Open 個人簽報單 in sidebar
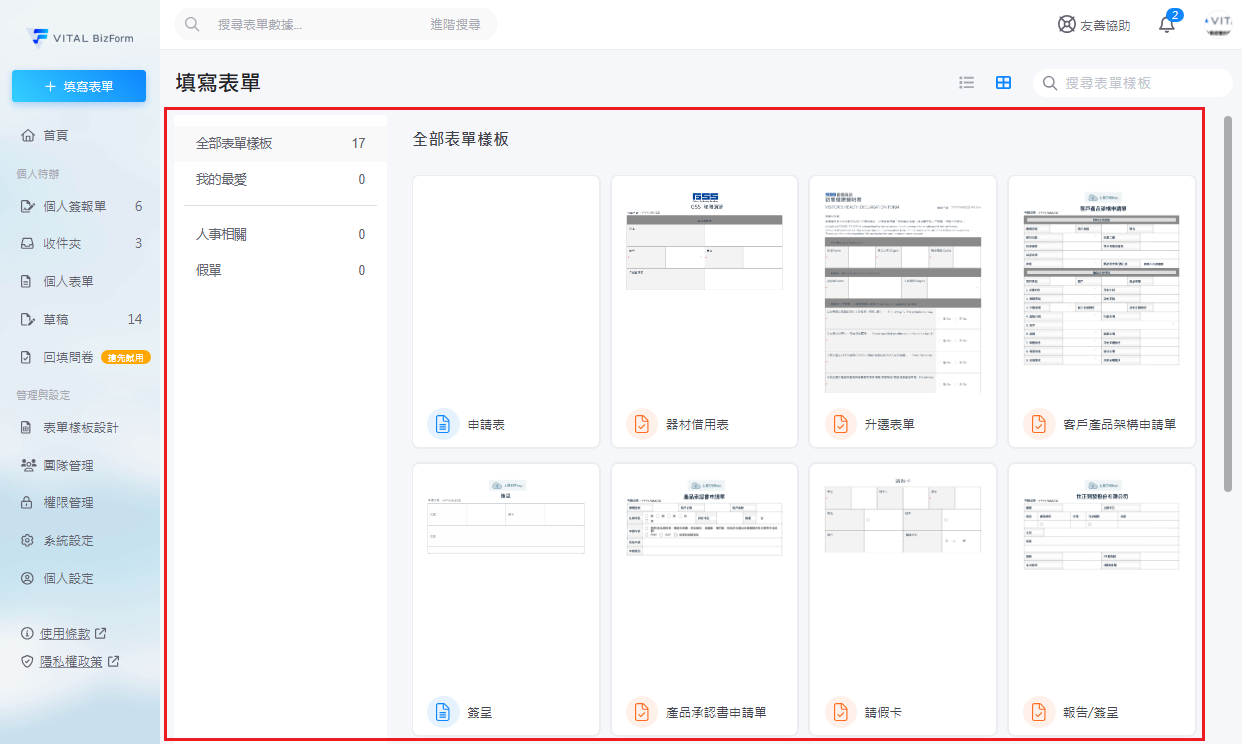This screenshot has height=744, width=1242. point(75,206)
